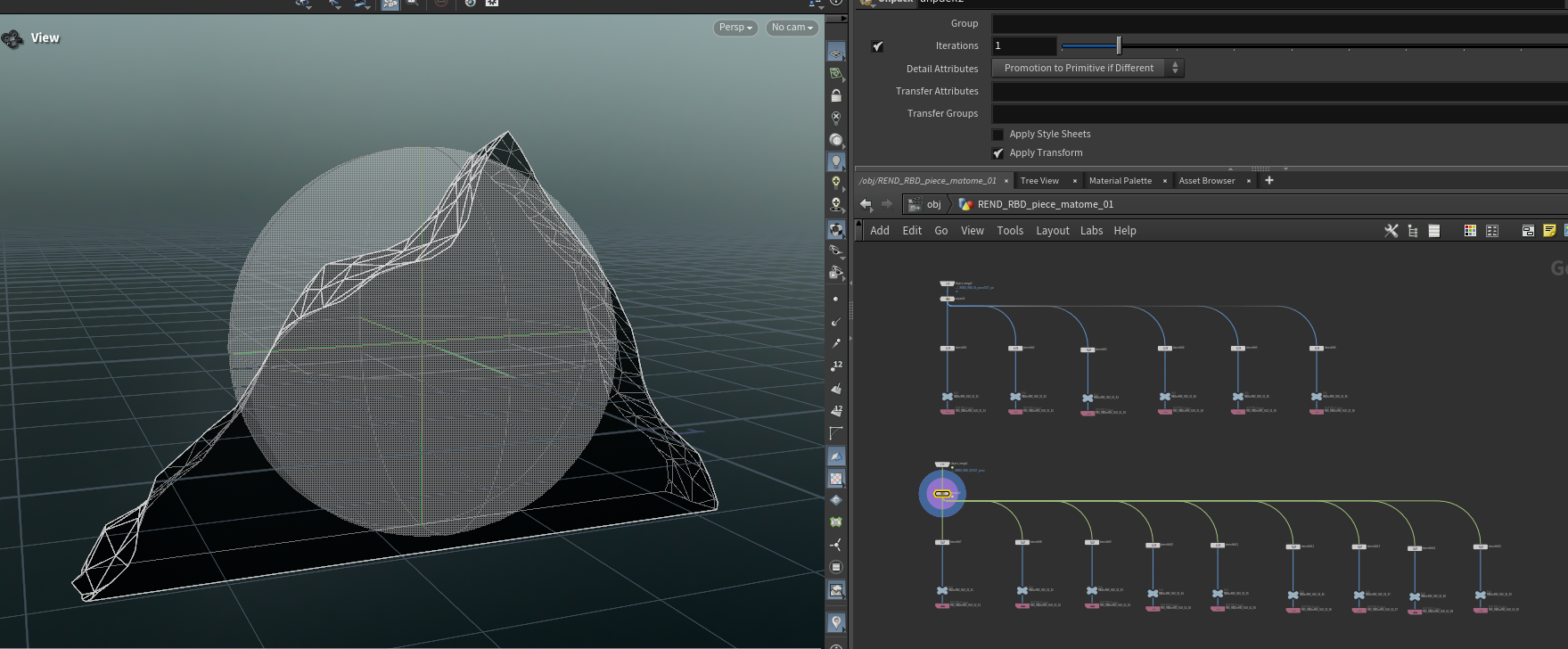Click the lock icon in viewport display toolbar

click(836, 95)
